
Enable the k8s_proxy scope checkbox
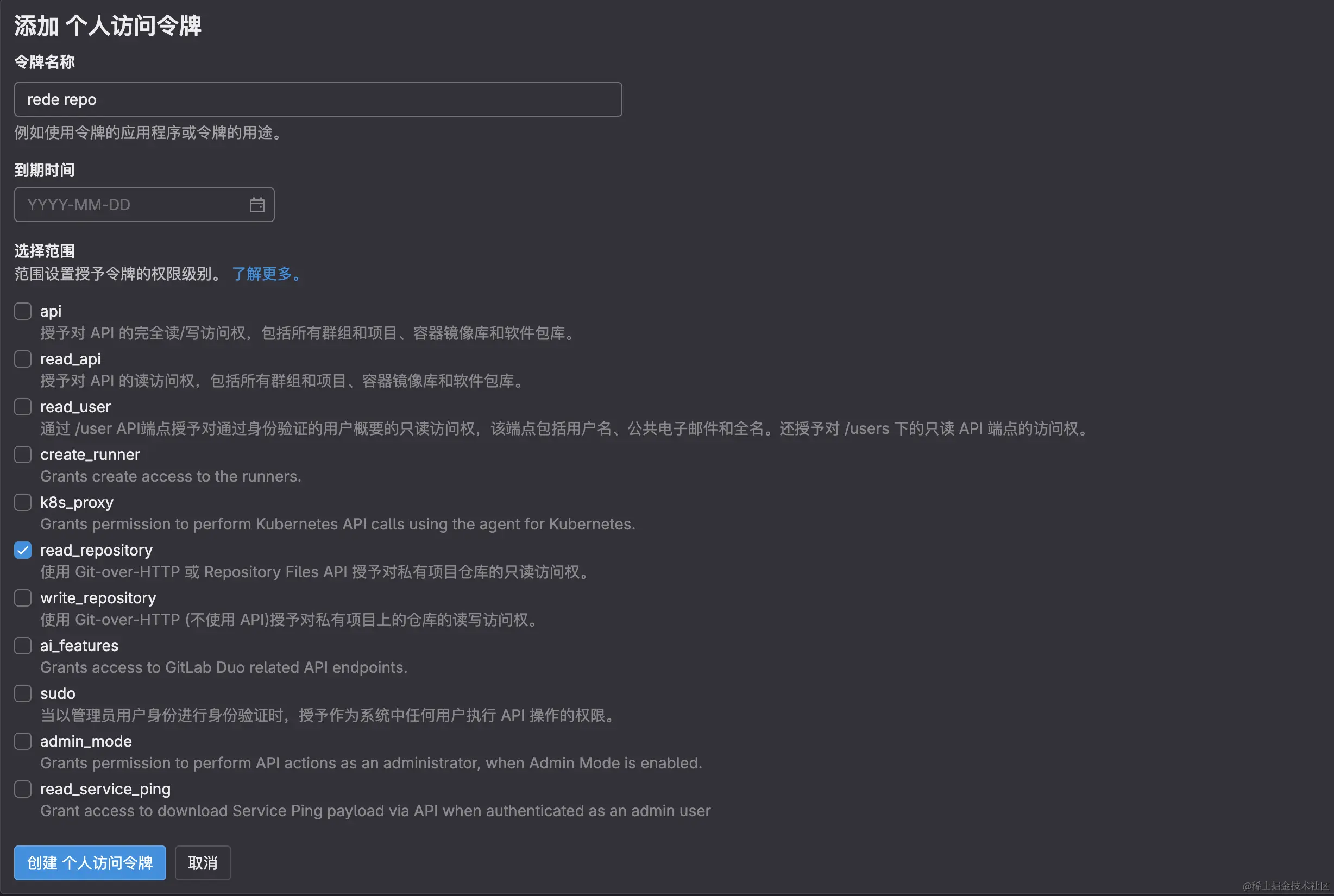(x=22, y=502)
